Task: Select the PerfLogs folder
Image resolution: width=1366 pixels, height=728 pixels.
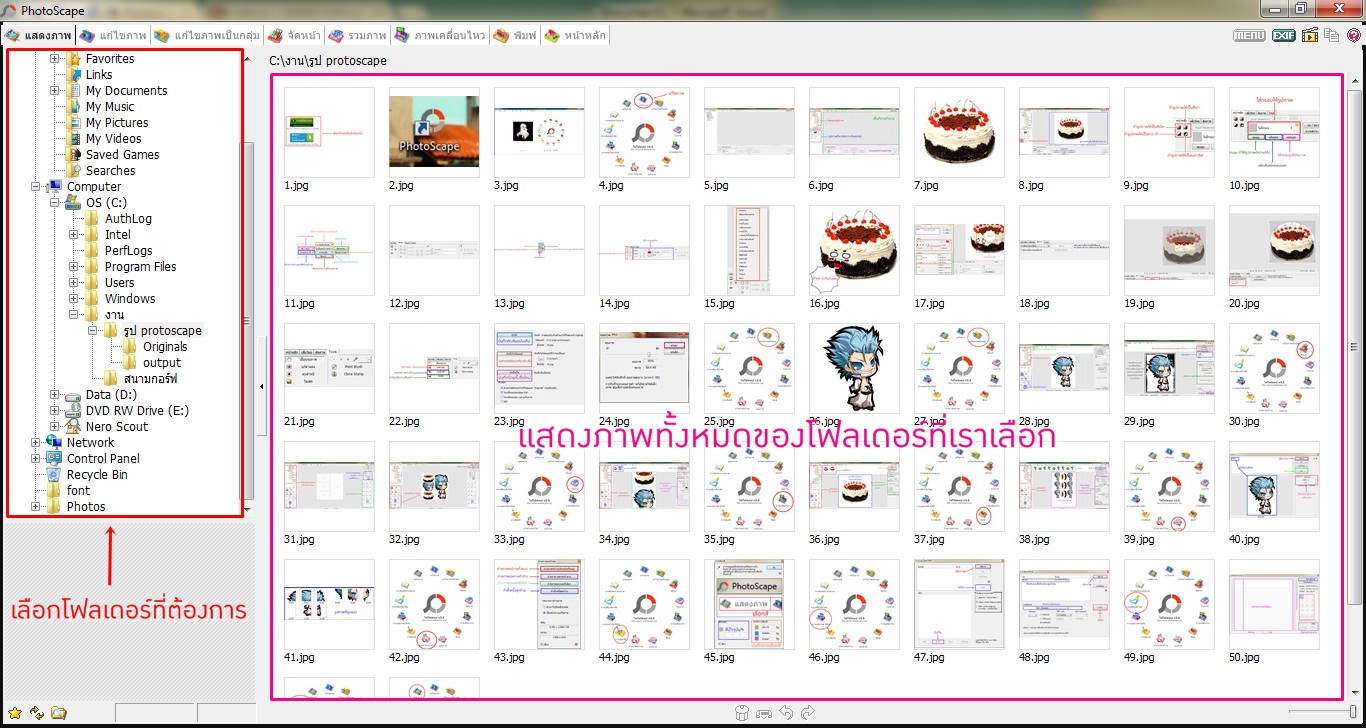Action: tap(129, 251)
